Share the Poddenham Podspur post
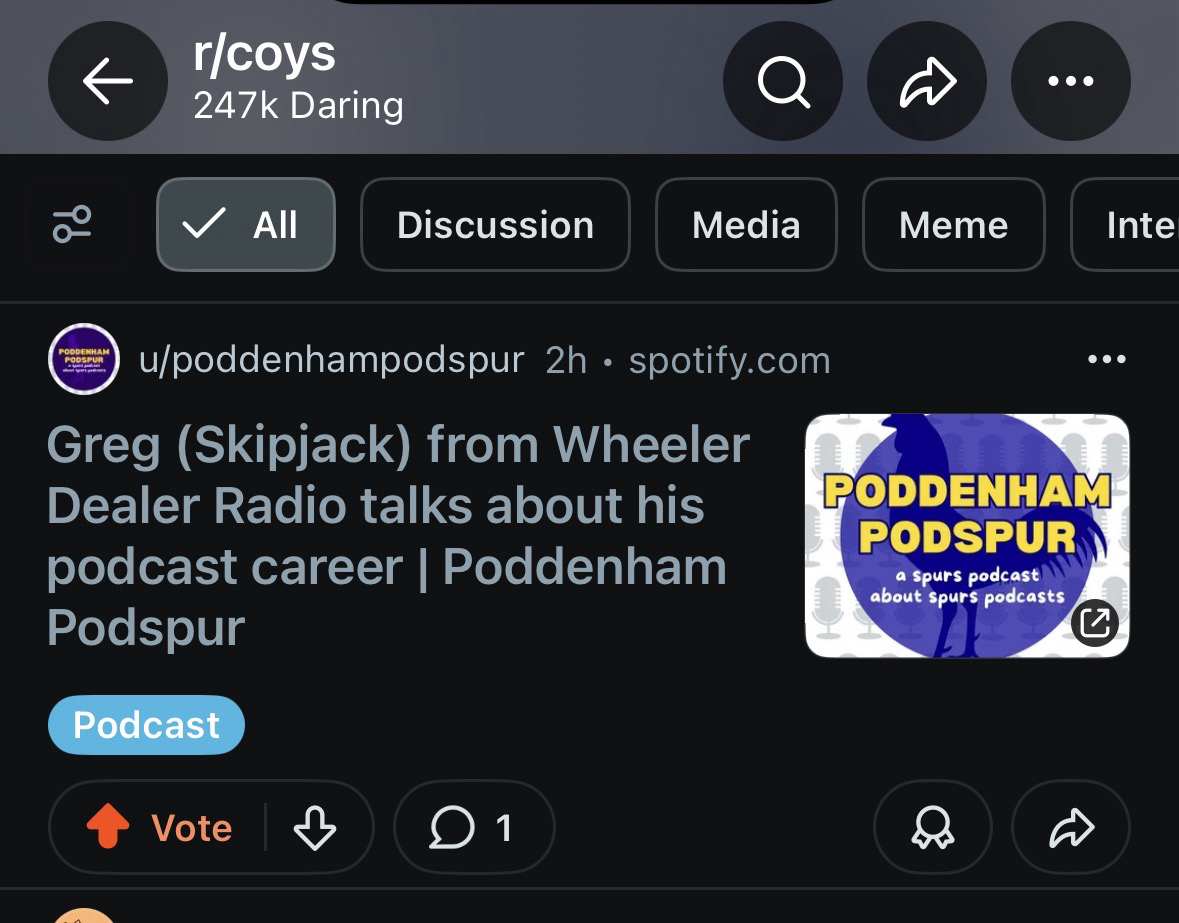 [1071, 827]
